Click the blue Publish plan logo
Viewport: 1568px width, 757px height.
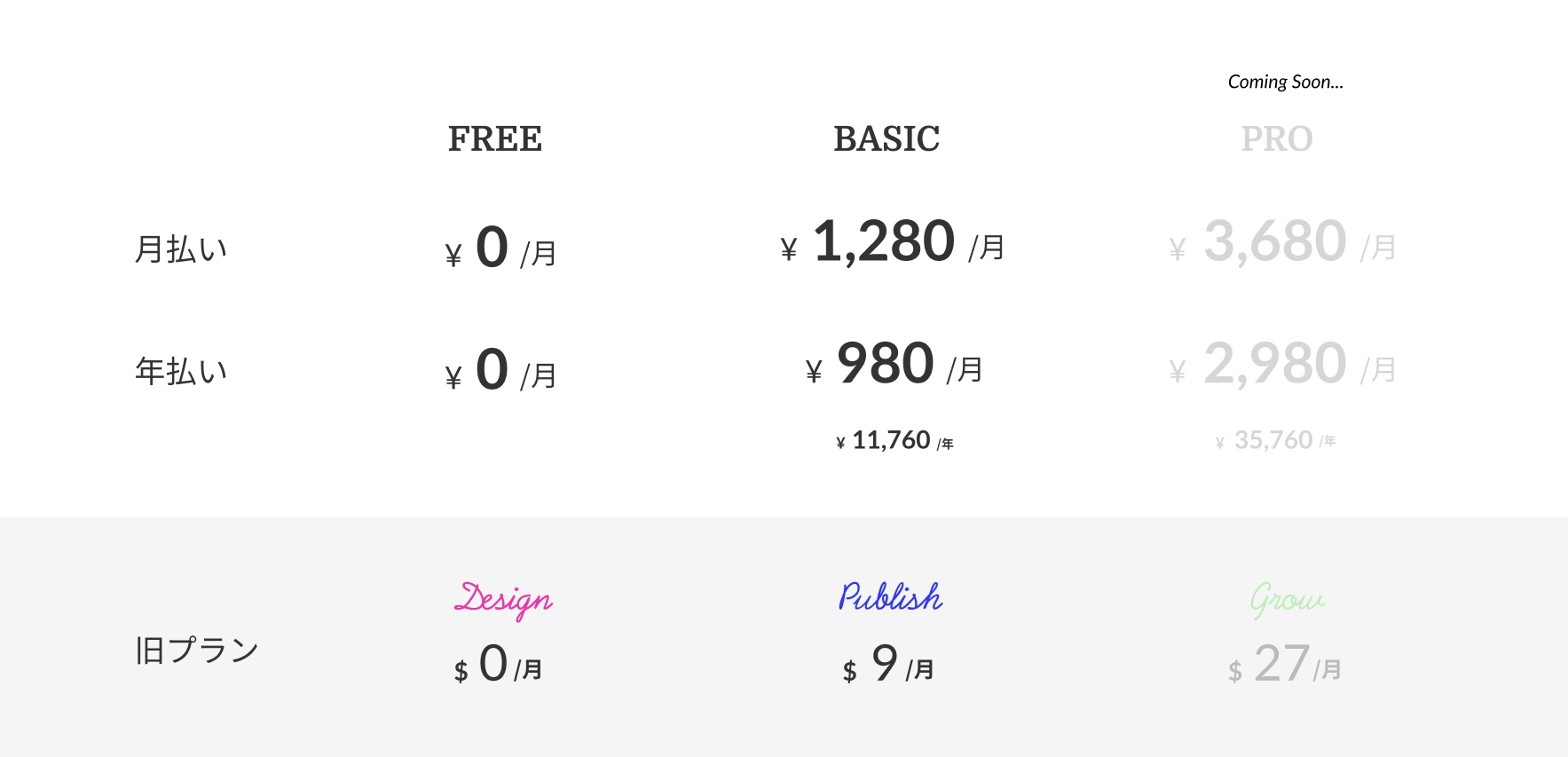pyautogui.click(x=890, y=596)
